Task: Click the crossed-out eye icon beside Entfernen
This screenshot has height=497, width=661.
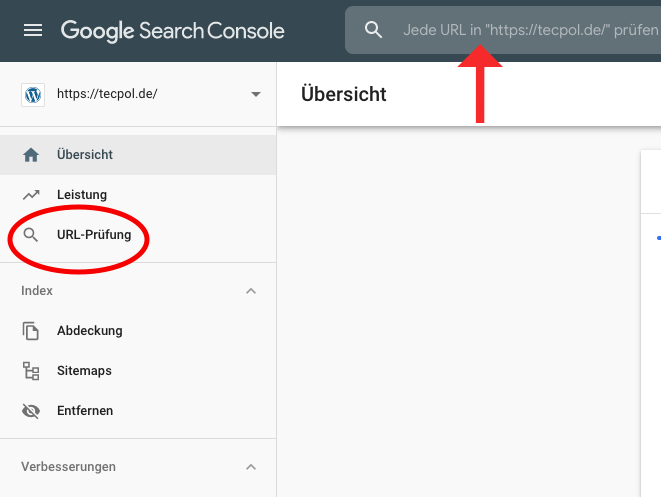Action: pyautogui.click(x=31, y=411)
